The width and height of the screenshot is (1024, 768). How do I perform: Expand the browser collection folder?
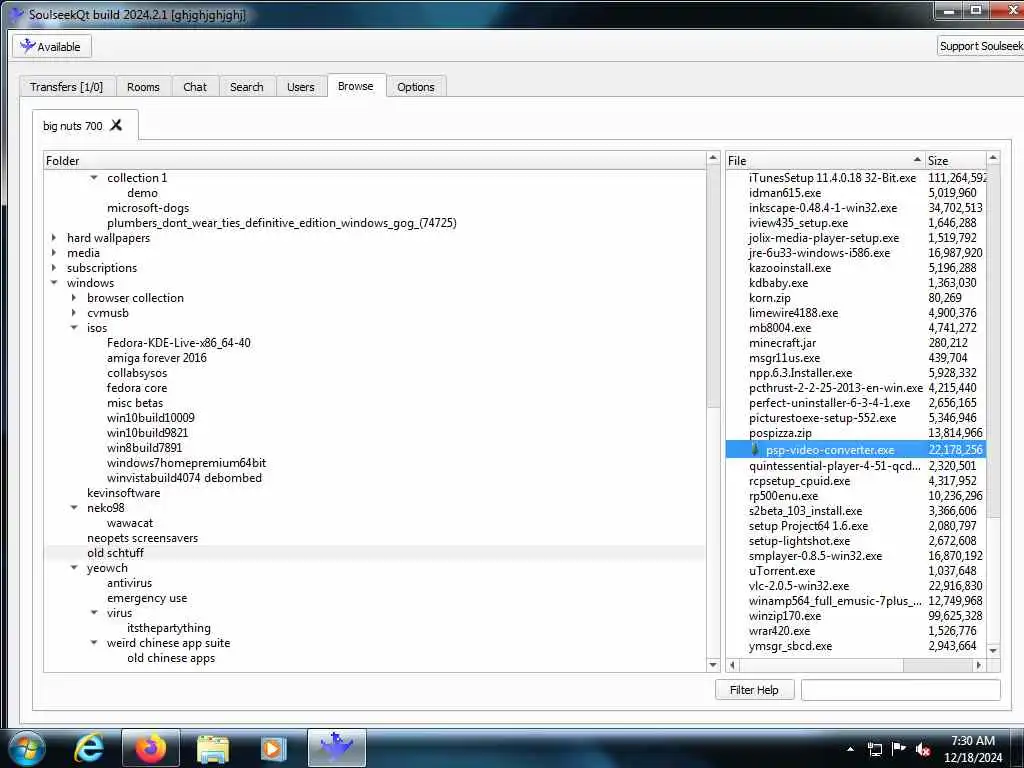(74, 298)
